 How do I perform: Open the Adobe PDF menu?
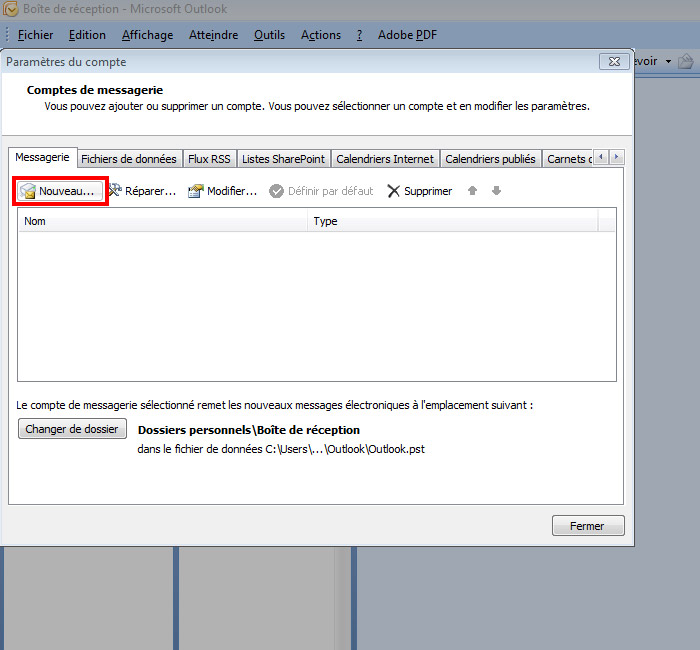tap(407, 35)
